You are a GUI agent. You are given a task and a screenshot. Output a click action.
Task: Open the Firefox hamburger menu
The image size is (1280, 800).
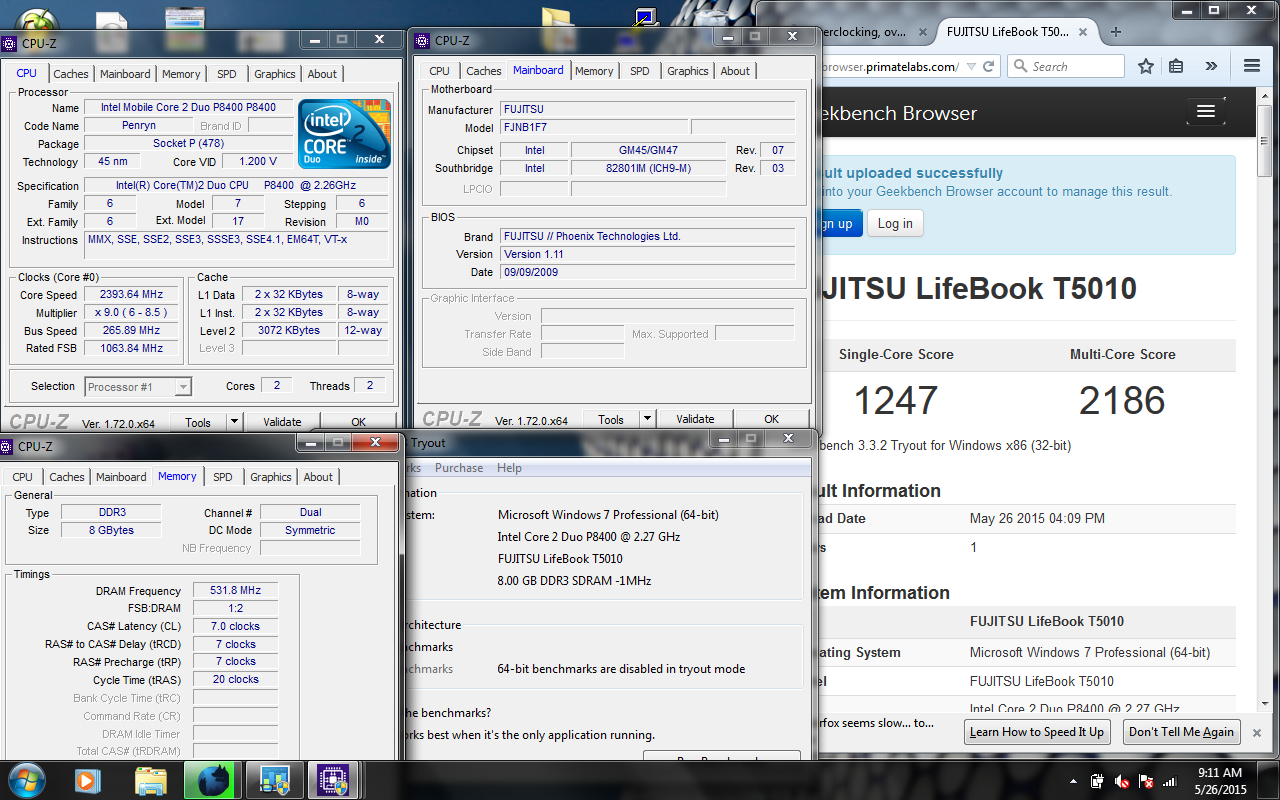[1252, 66]
